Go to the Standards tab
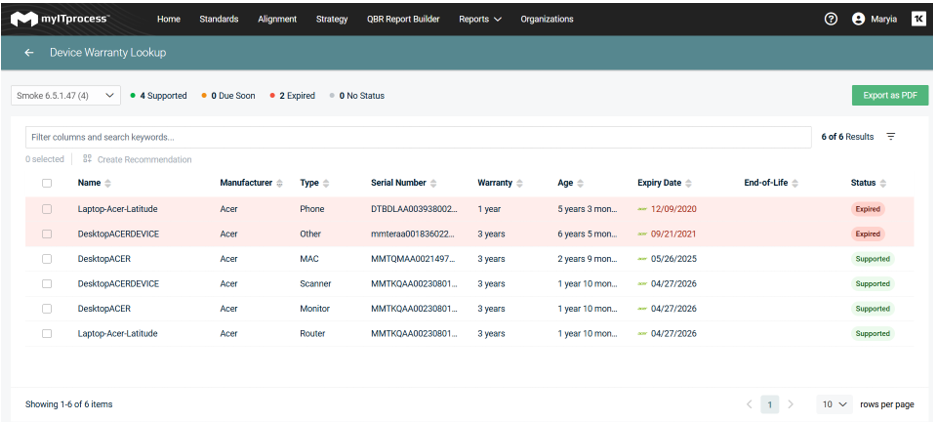 [x=219, y=19]
